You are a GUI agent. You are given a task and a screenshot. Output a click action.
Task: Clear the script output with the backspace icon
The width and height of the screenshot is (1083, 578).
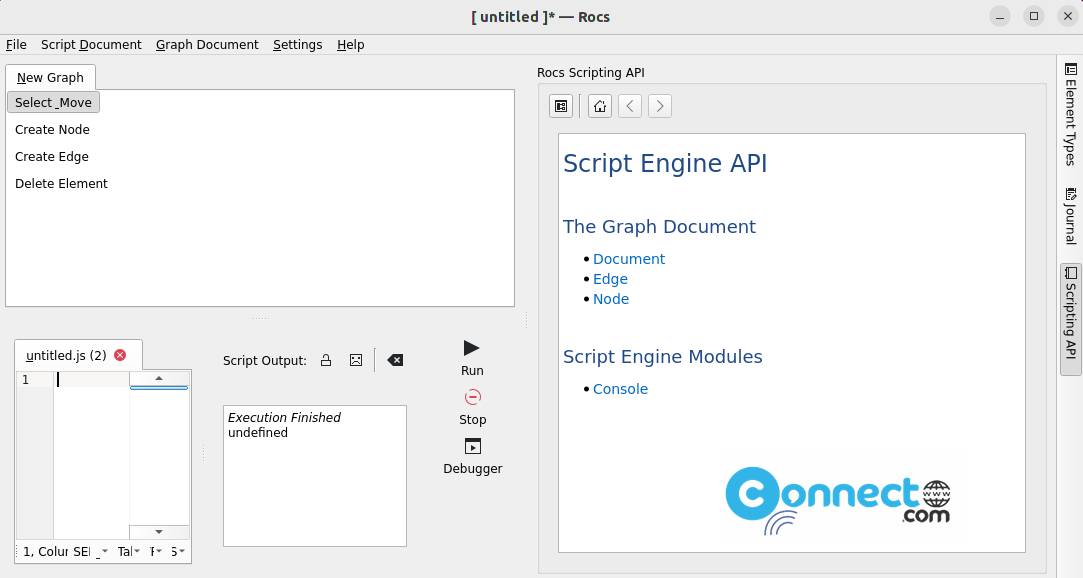click(x=395, y=360)
